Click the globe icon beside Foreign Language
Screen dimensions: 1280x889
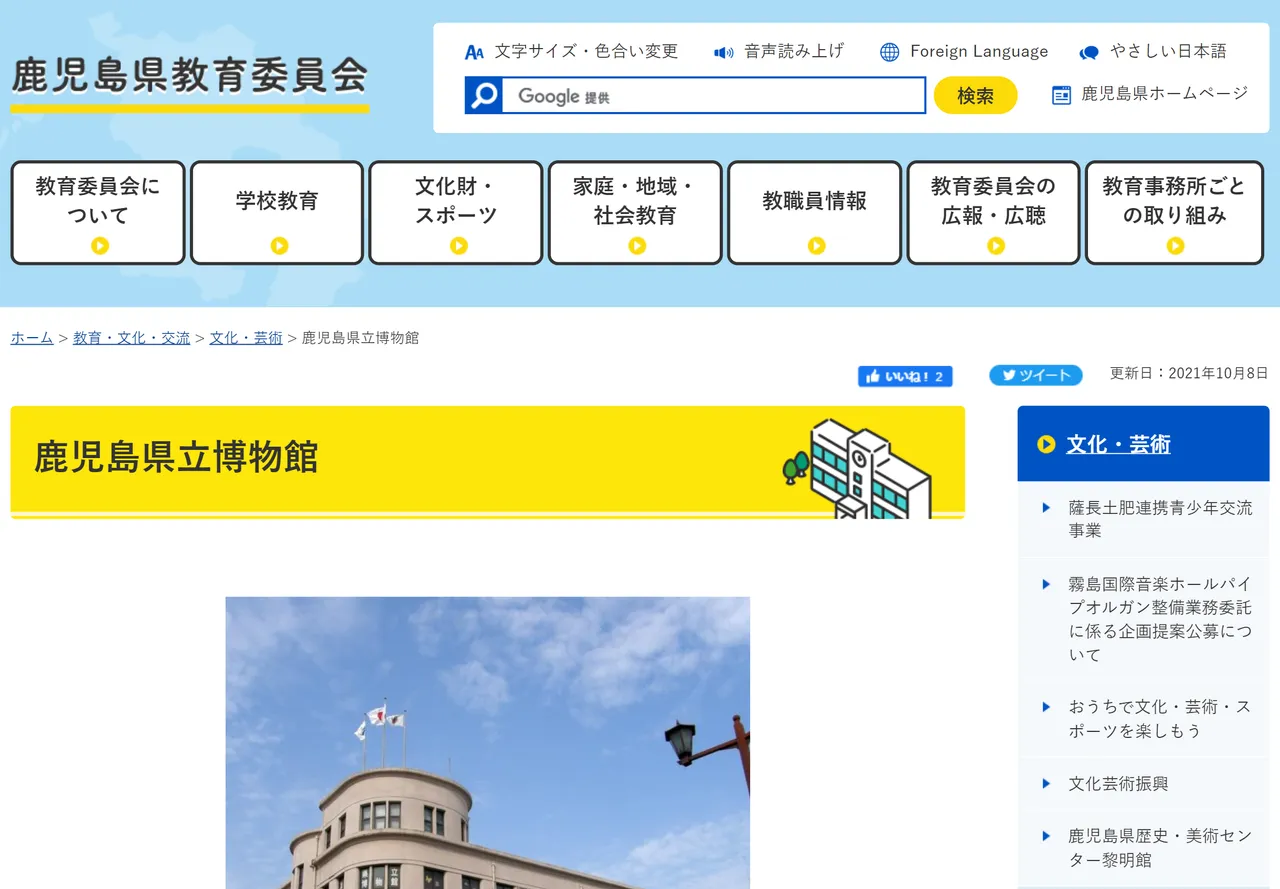(x=889, y=52)
